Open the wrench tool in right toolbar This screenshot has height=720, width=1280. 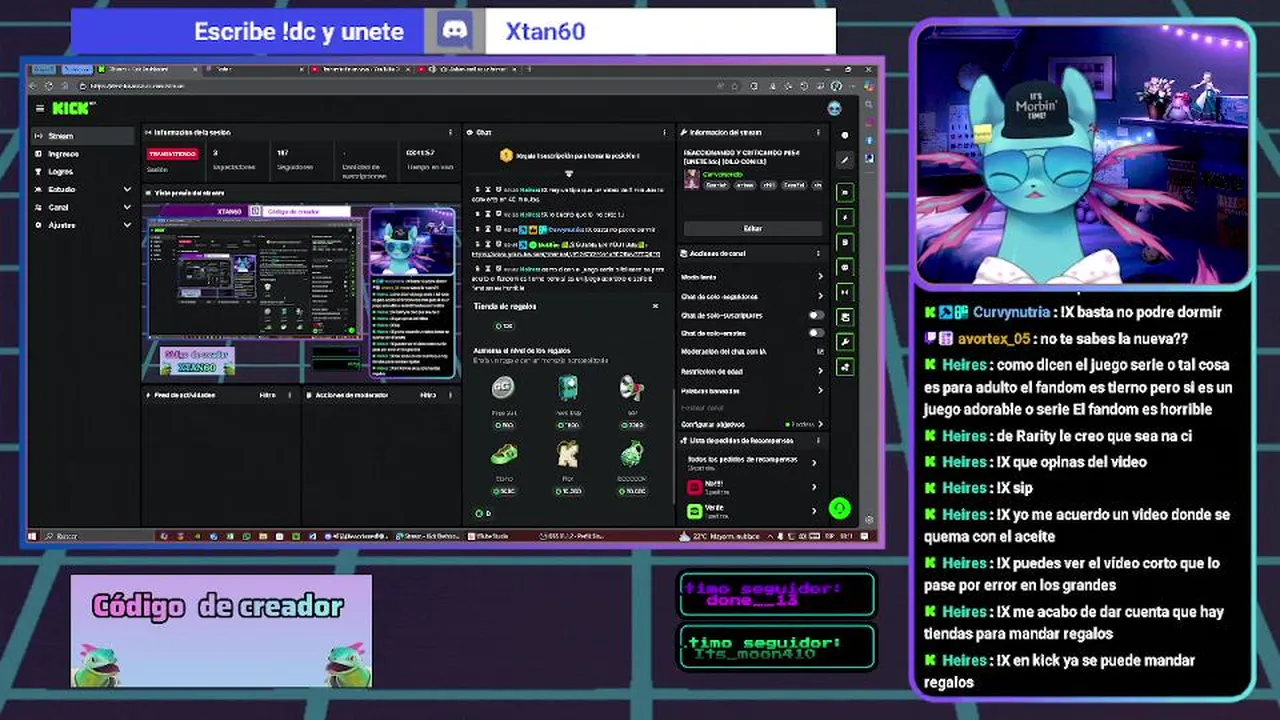(x=845, y=342)
